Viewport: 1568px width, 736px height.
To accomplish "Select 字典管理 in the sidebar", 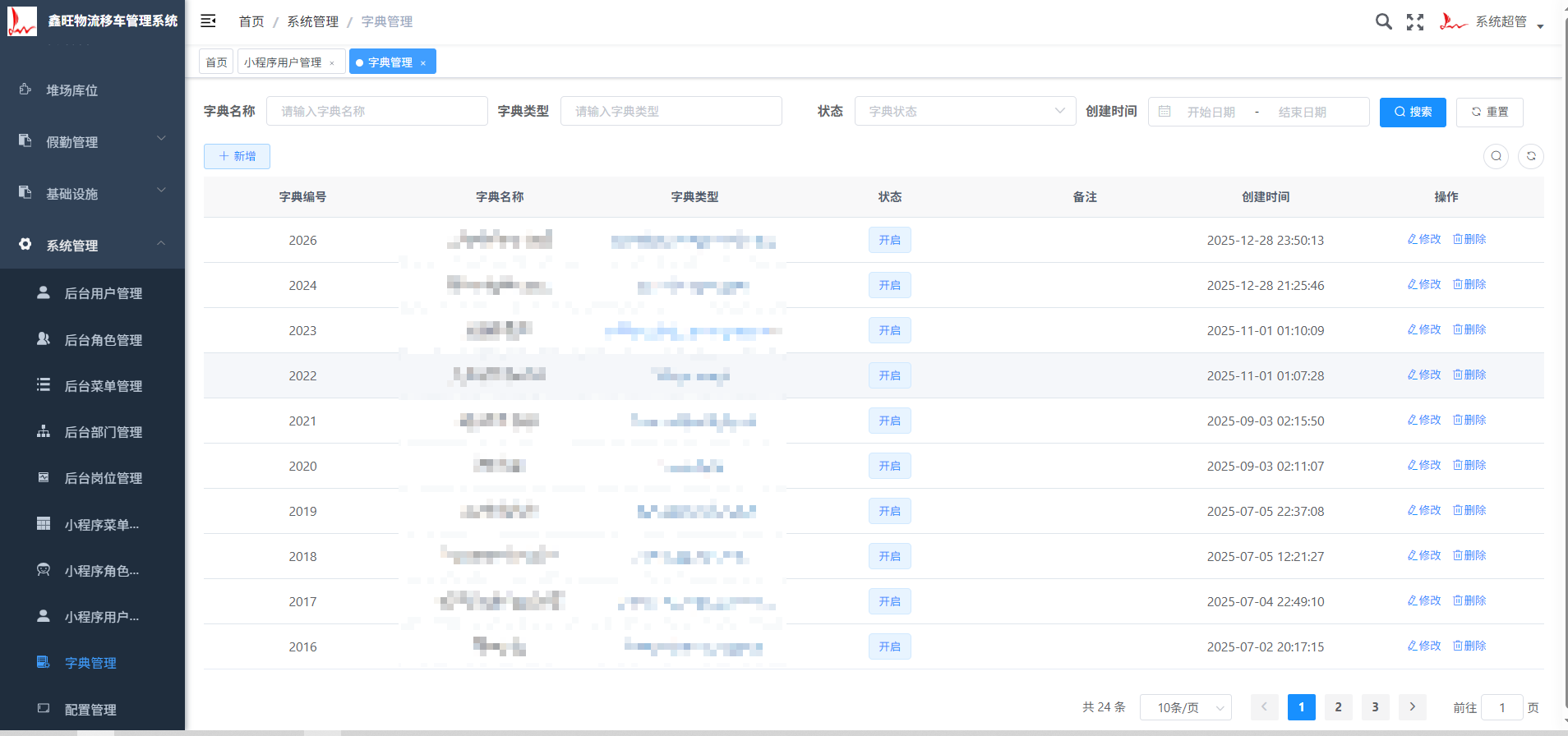I will [x=92, y=663].
